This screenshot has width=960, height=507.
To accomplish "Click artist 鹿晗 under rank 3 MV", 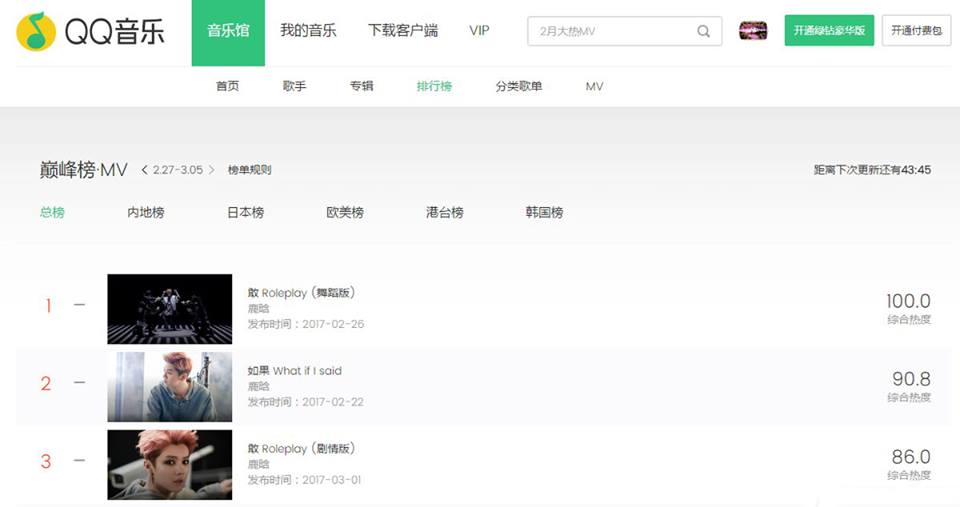I will pyautogui.click(x=258, y=464).
